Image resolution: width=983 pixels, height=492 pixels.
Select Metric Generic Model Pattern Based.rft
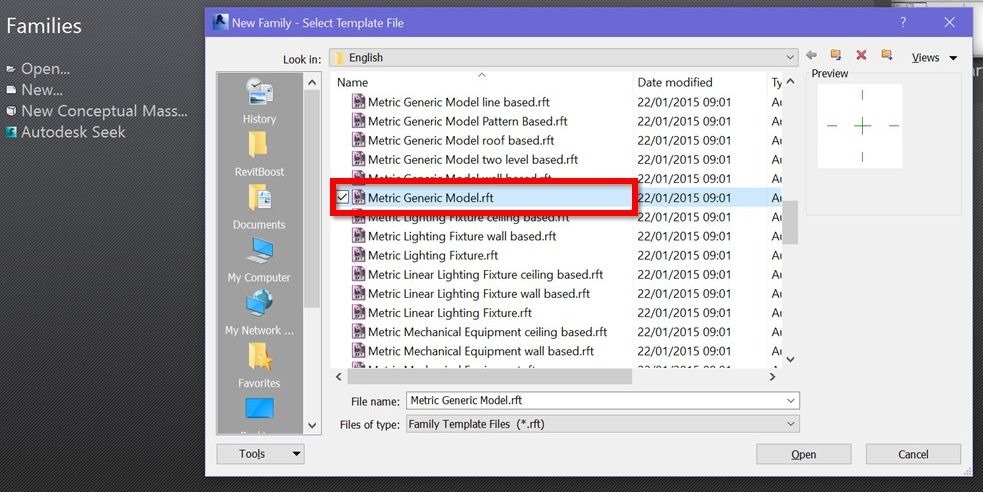(x=468, y=121)
